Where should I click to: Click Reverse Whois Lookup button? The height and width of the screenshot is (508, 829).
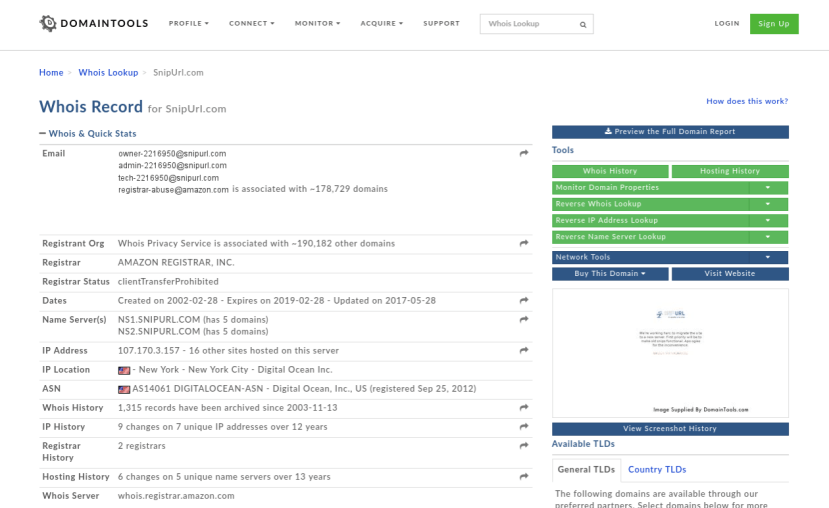pyautogui.click(x=650, y=204)
